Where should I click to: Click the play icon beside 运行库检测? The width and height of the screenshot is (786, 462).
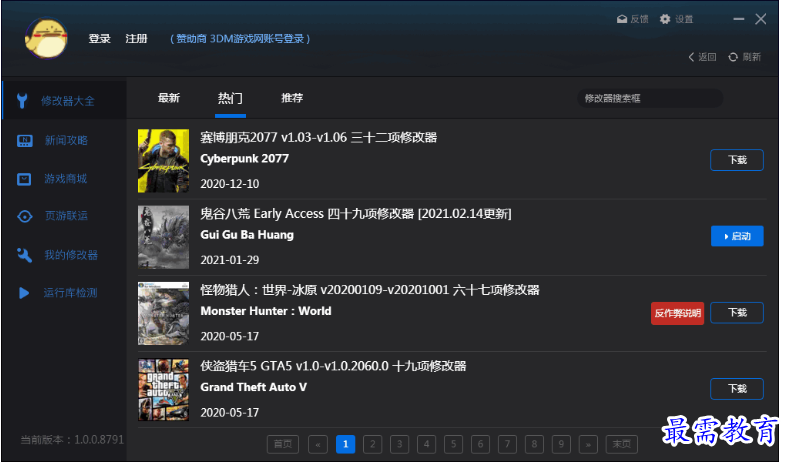[24, 293]
